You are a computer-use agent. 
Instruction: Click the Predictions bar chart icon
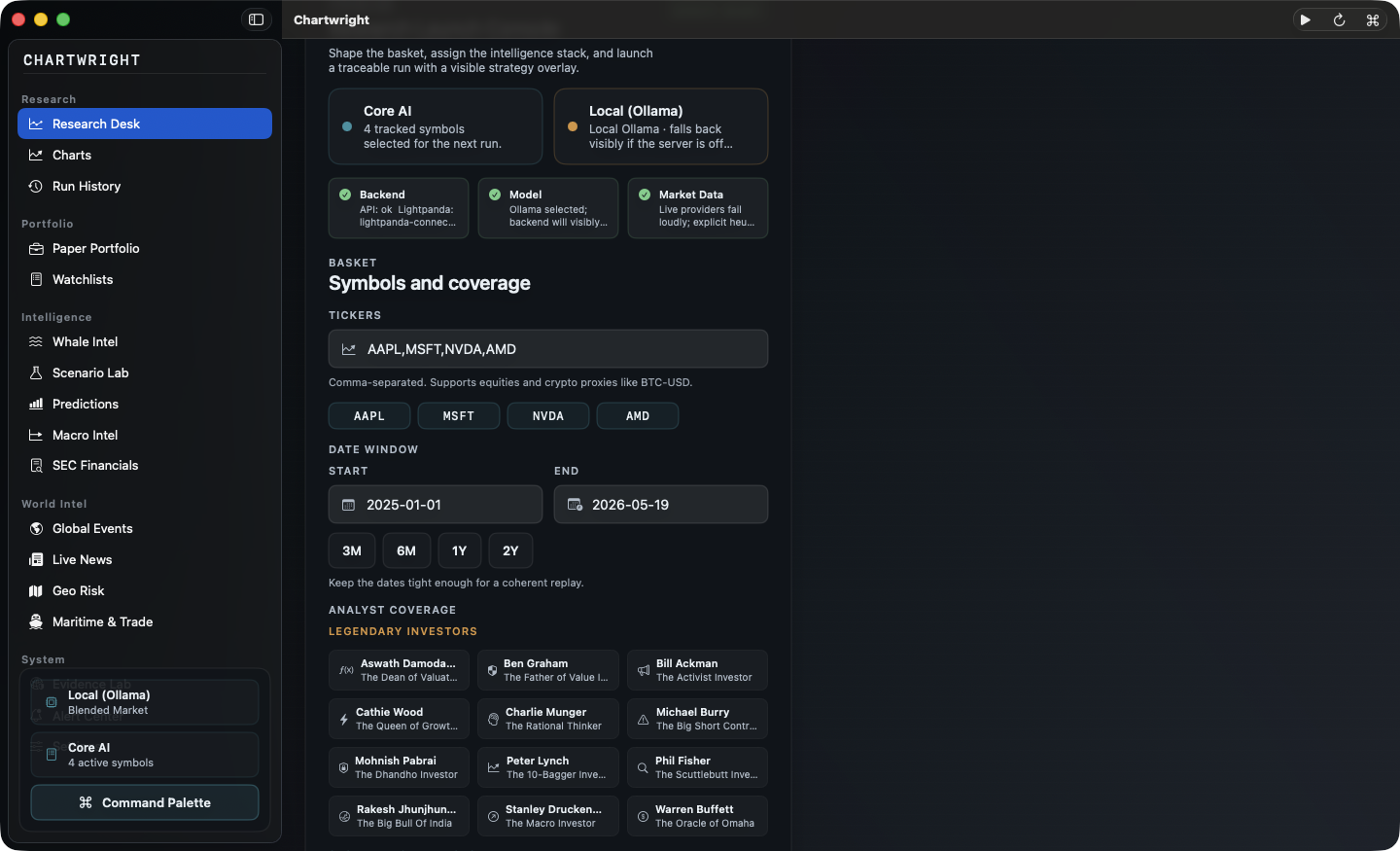36,404
